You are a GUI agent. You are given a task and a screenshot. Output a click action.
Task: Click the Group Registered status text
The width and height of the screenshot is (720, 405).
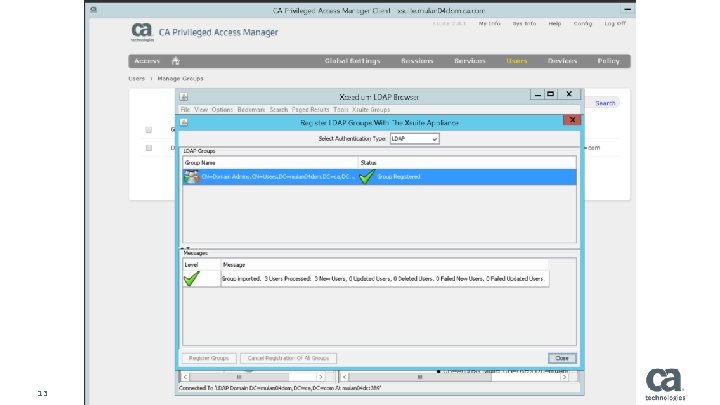point(399,177)
